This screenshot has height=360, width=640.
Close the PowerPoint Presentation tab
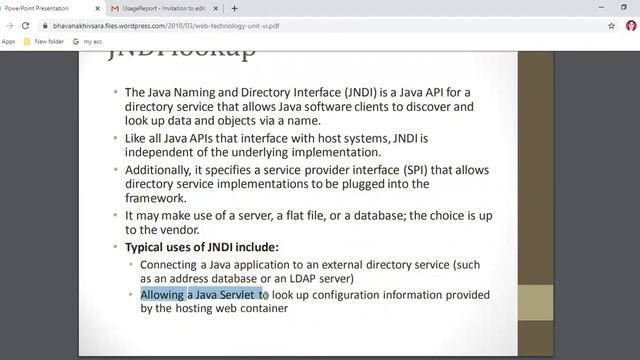98,8
